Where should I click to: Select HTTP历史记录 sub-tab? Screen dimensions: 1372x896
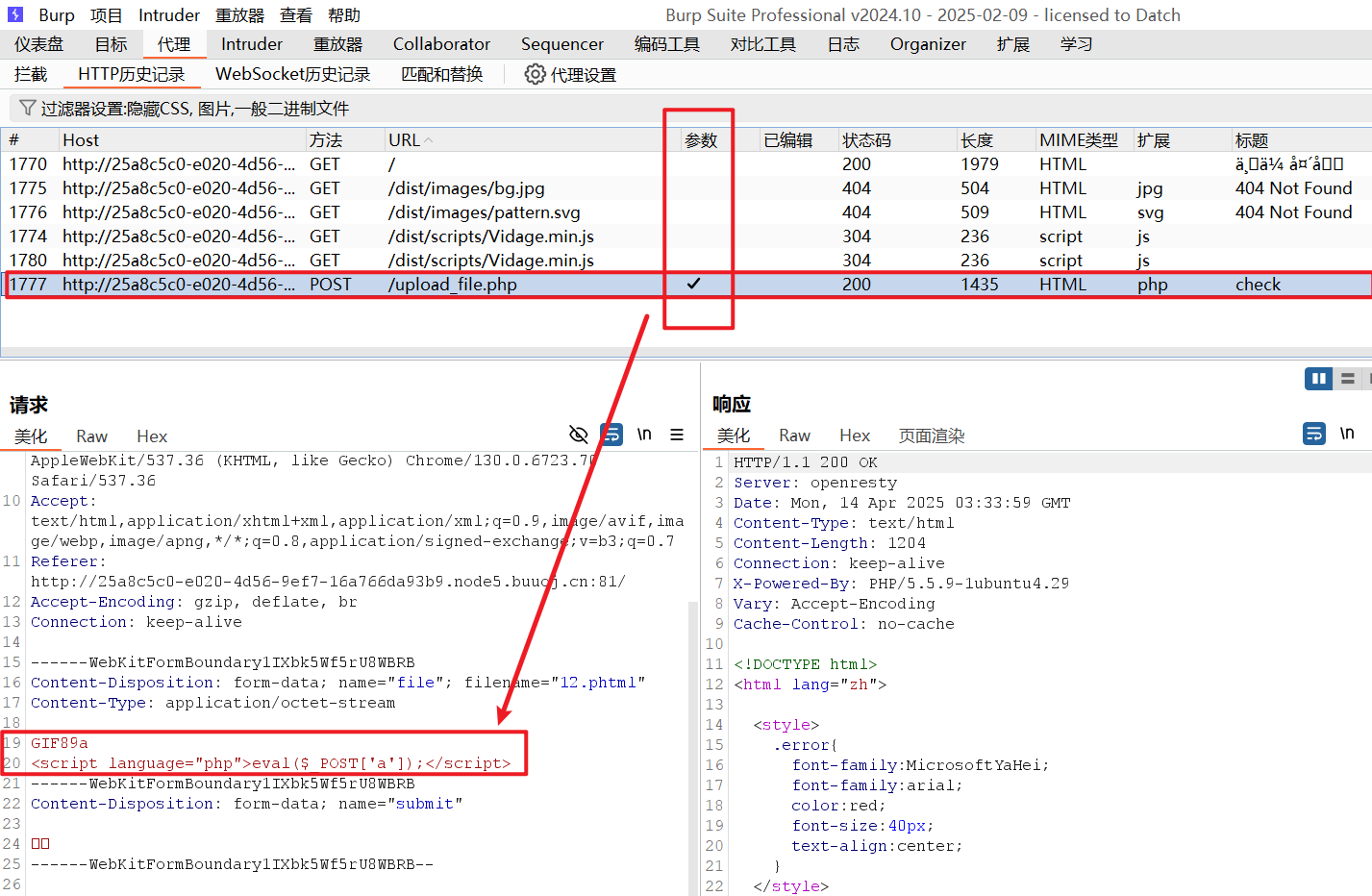point(132,74)
